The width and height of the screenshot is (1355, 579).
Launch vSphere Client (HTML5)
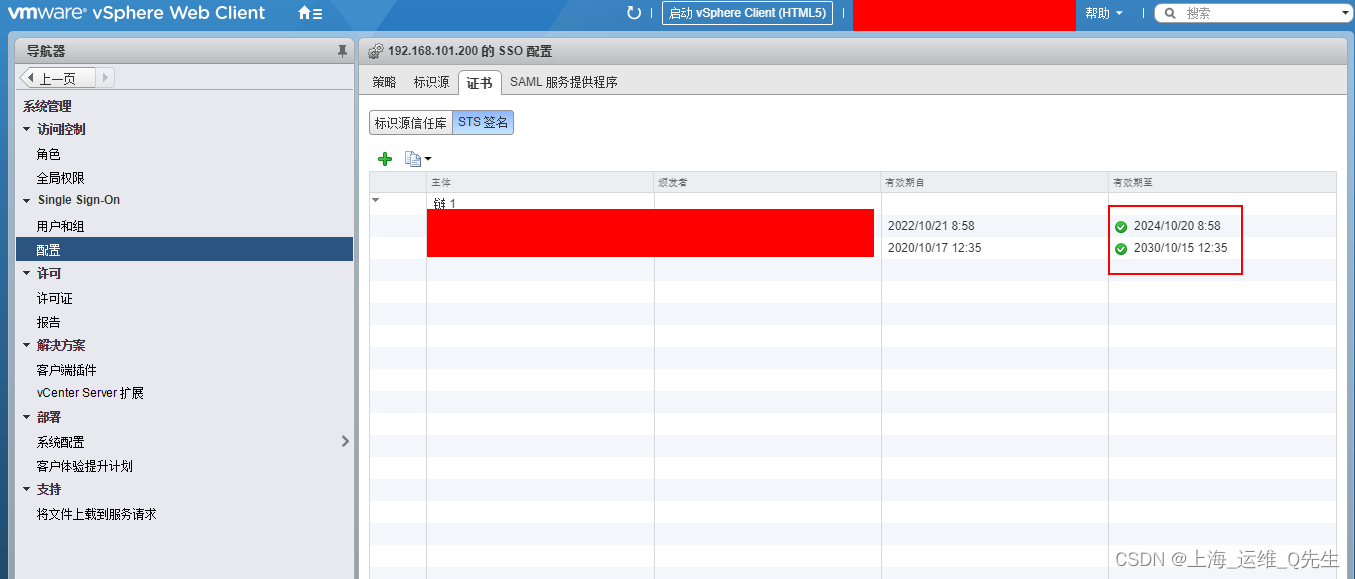coord(748,12)
